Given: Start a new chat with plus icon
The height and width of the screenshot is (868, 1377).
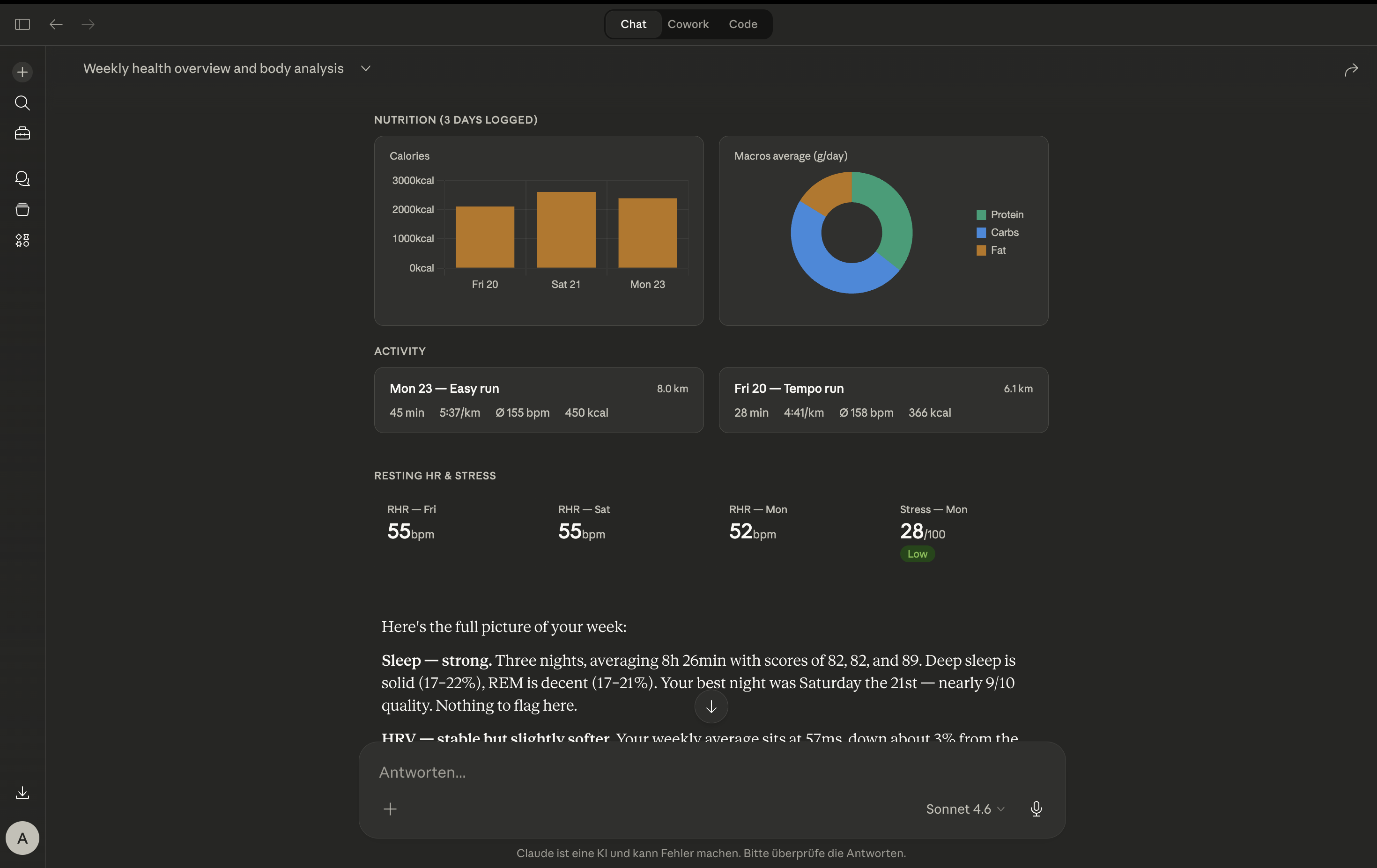Looking at the screenshot, I should click(22, 72).
